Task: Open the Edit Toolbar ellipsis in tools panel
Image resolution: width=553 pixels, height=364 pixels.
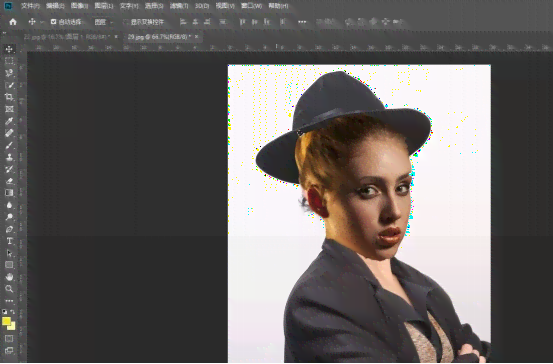Action: (9, 301)
